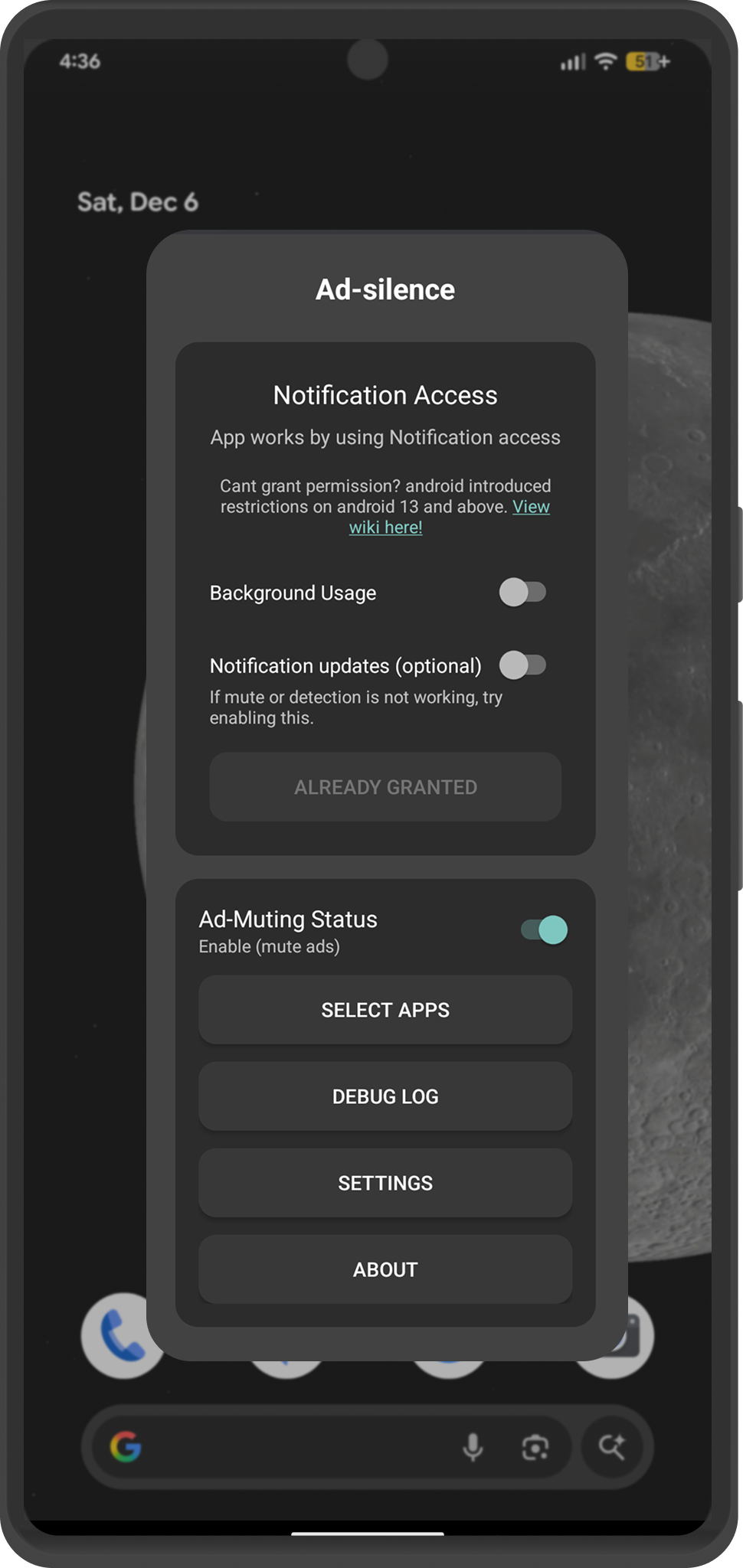Tap the AI search sparkle icon
The image size is (743, 1568).
click(x=612, y=1446)
